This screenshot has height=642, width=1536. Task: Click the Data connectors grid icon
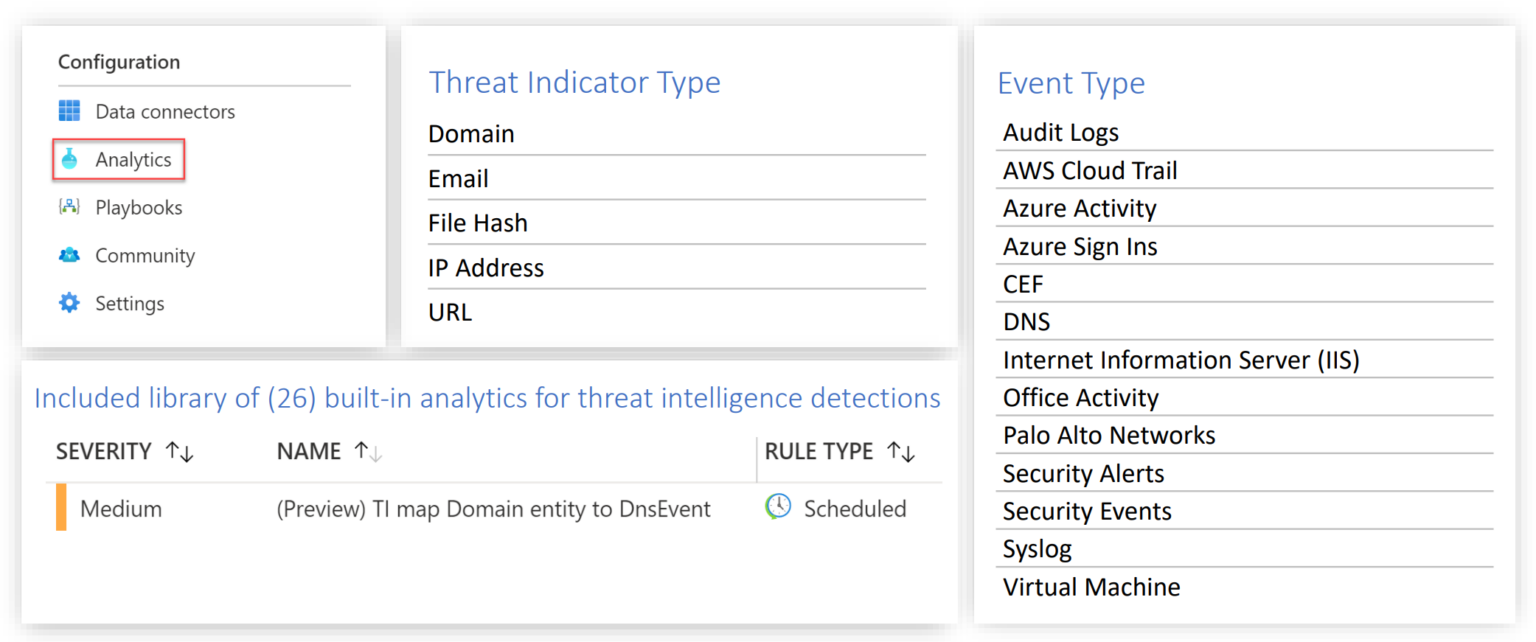[69, 111]
